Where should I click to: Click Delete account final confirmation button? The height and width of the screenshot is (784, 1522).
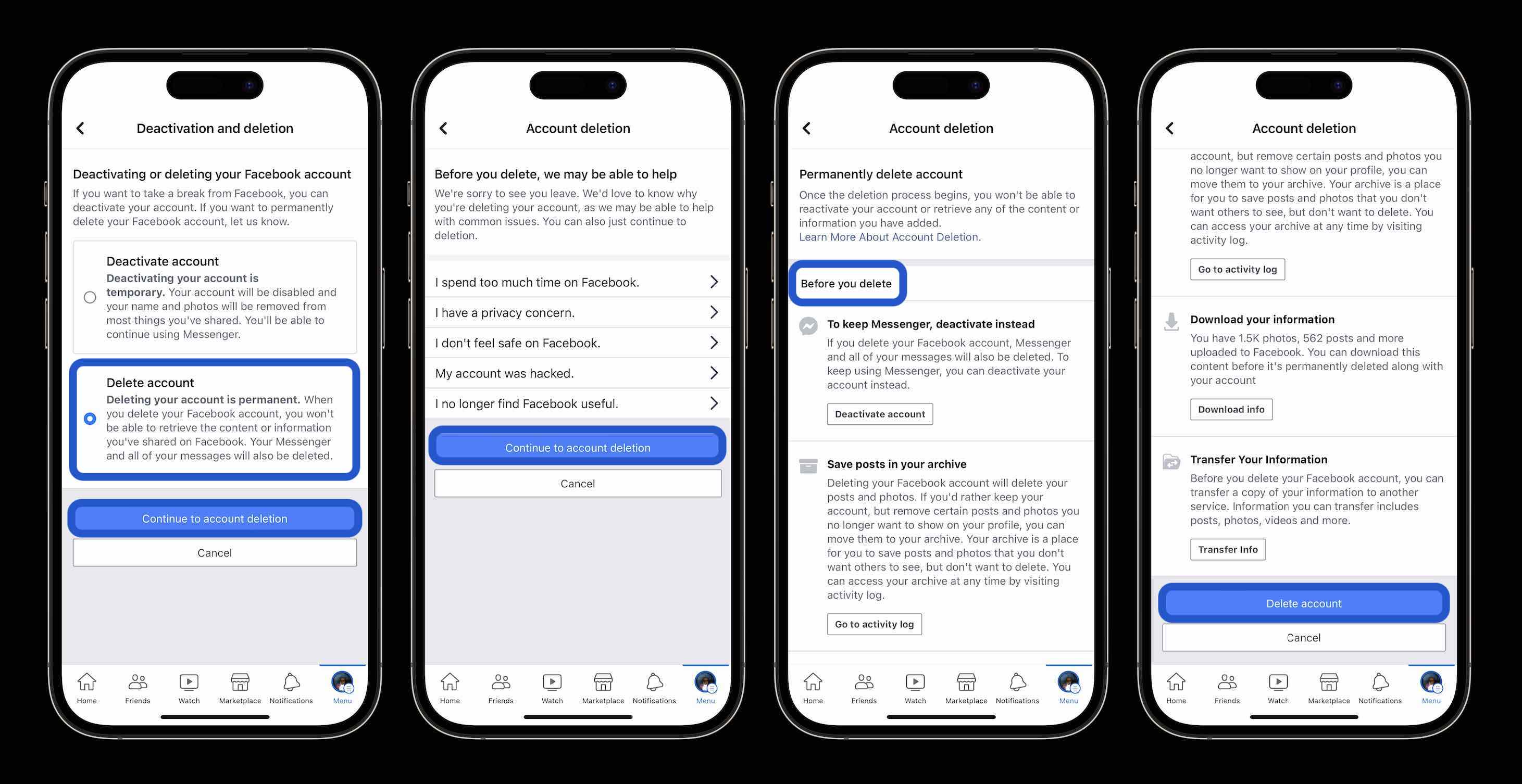tap(1303, 602)
